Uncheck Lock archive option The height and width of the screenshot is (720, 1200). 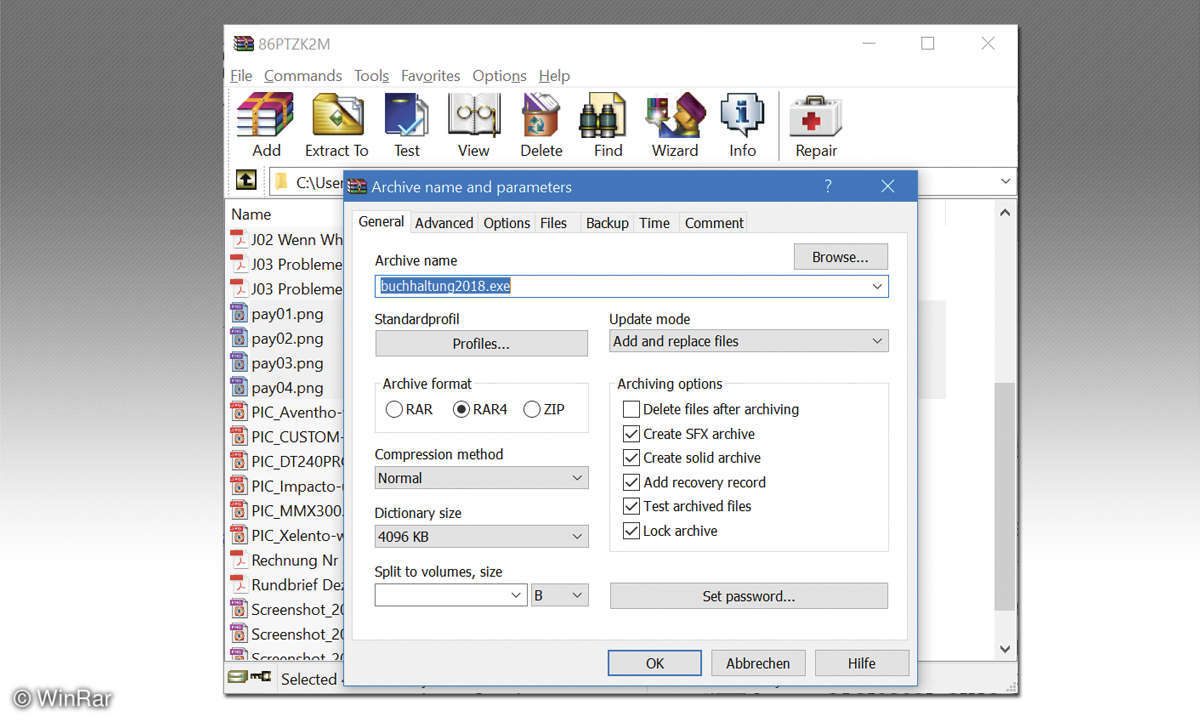pyautogui.click(x=631, y=531)
